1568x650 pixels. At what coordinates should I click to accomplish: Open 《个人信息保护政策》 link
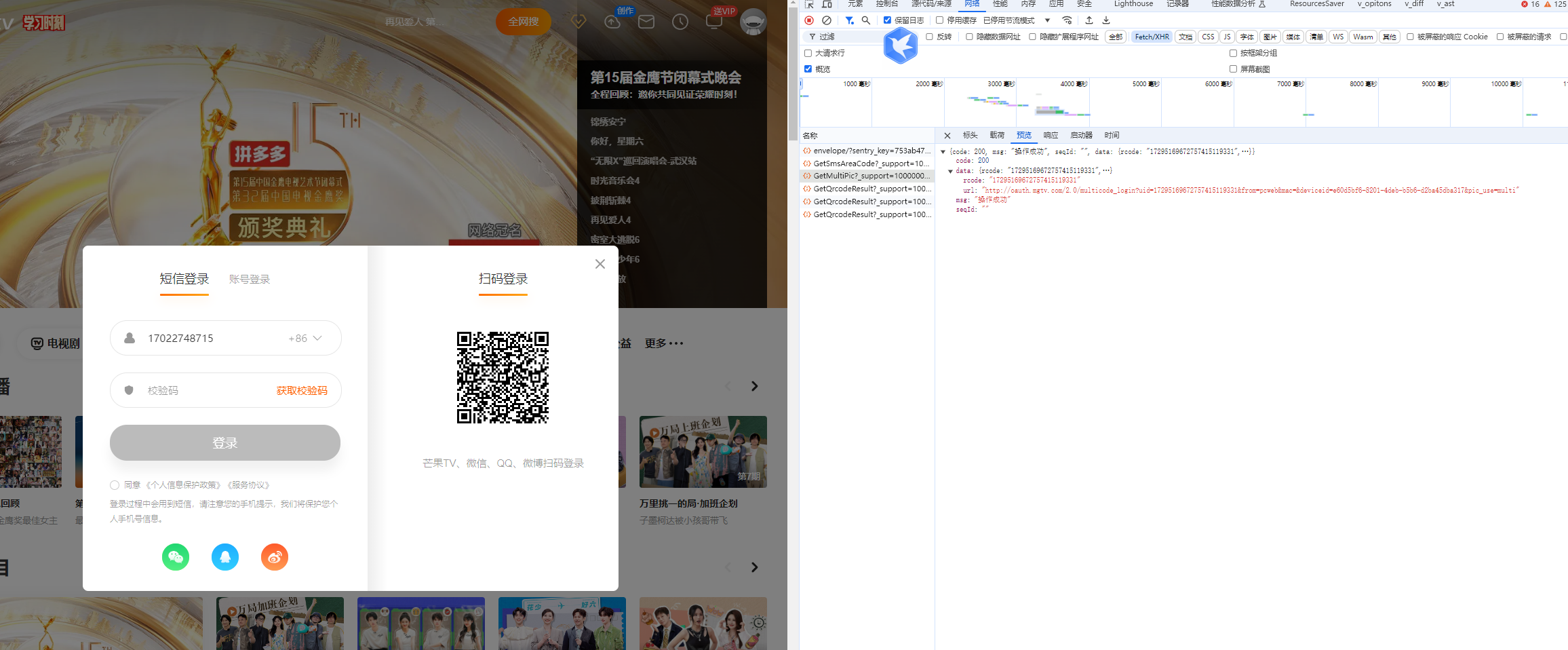coord(183,485)
